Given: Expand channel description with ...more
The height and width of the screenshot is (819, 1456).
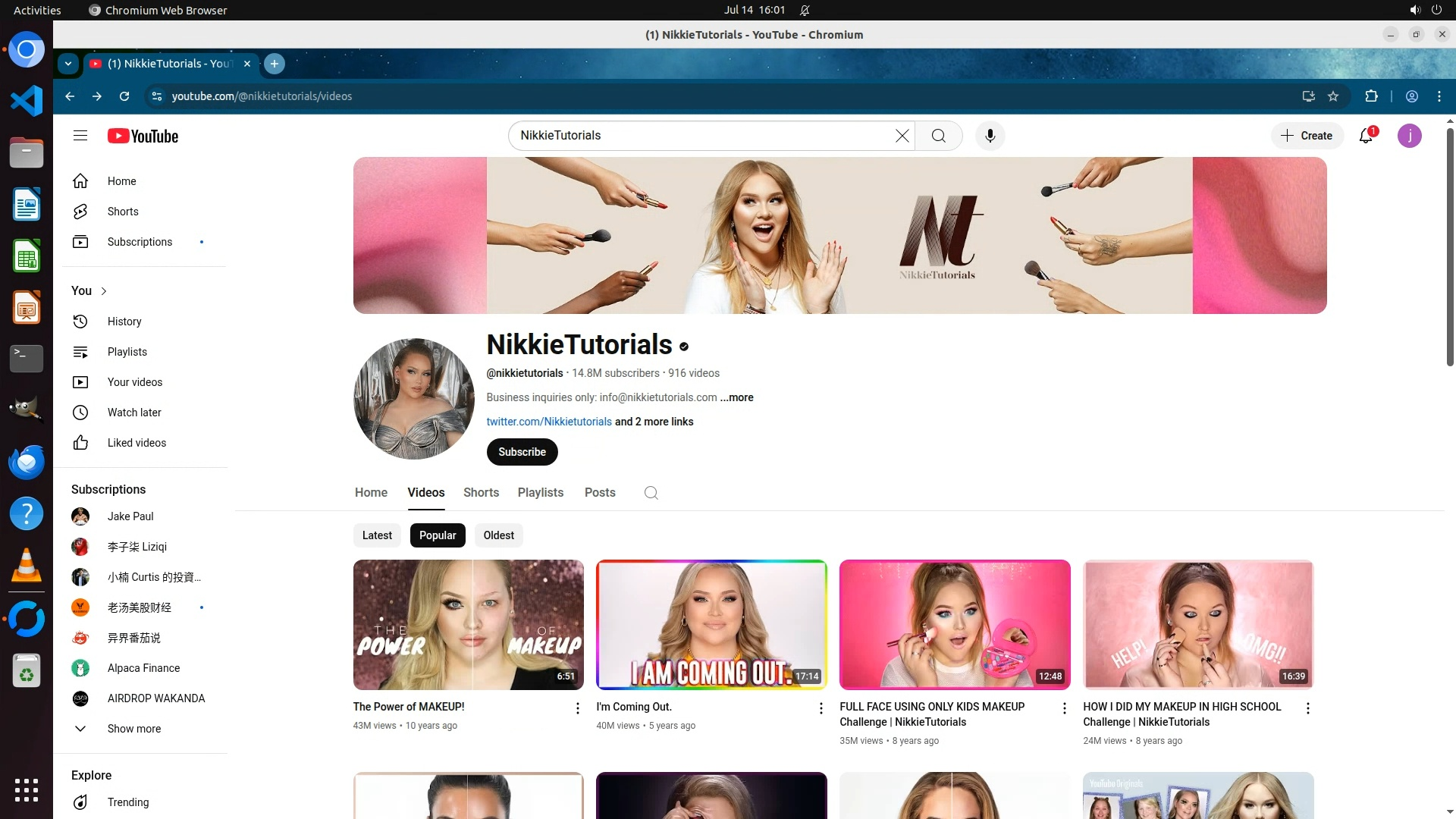Looking at the screenshot, I should click(736, 397).
